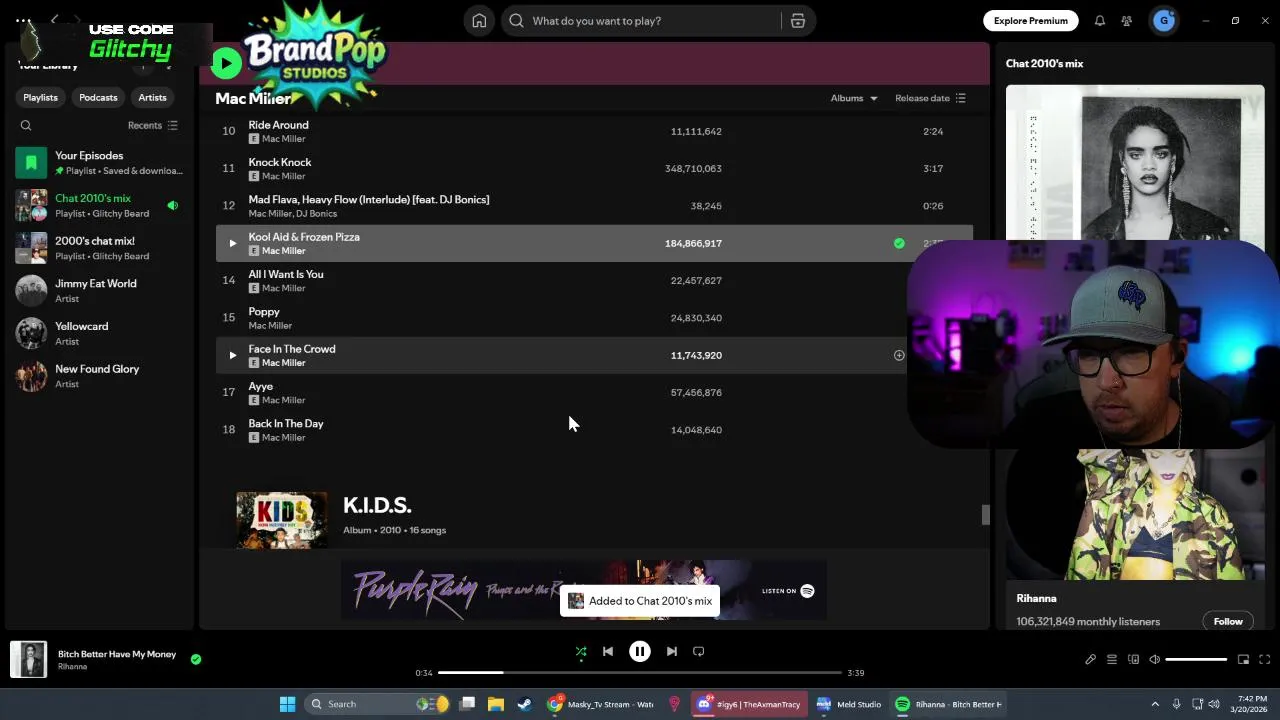Open Jimmy Eat World artist
Image resolution: width=1280 pixels, height=720 pixels.
[x=100, y=291]
